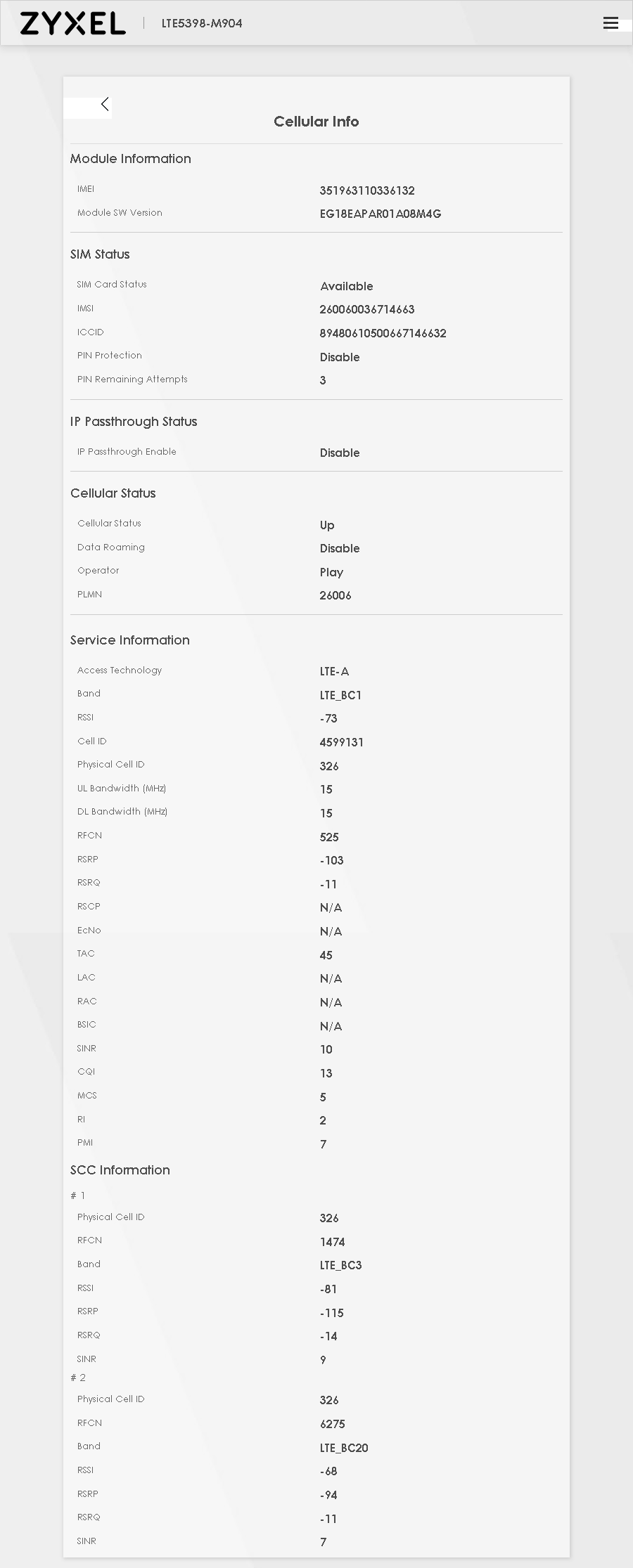Select the SCC #1 Band LTE_BC3
The width and height of the screenshot is (633, 1568).
340,1265
